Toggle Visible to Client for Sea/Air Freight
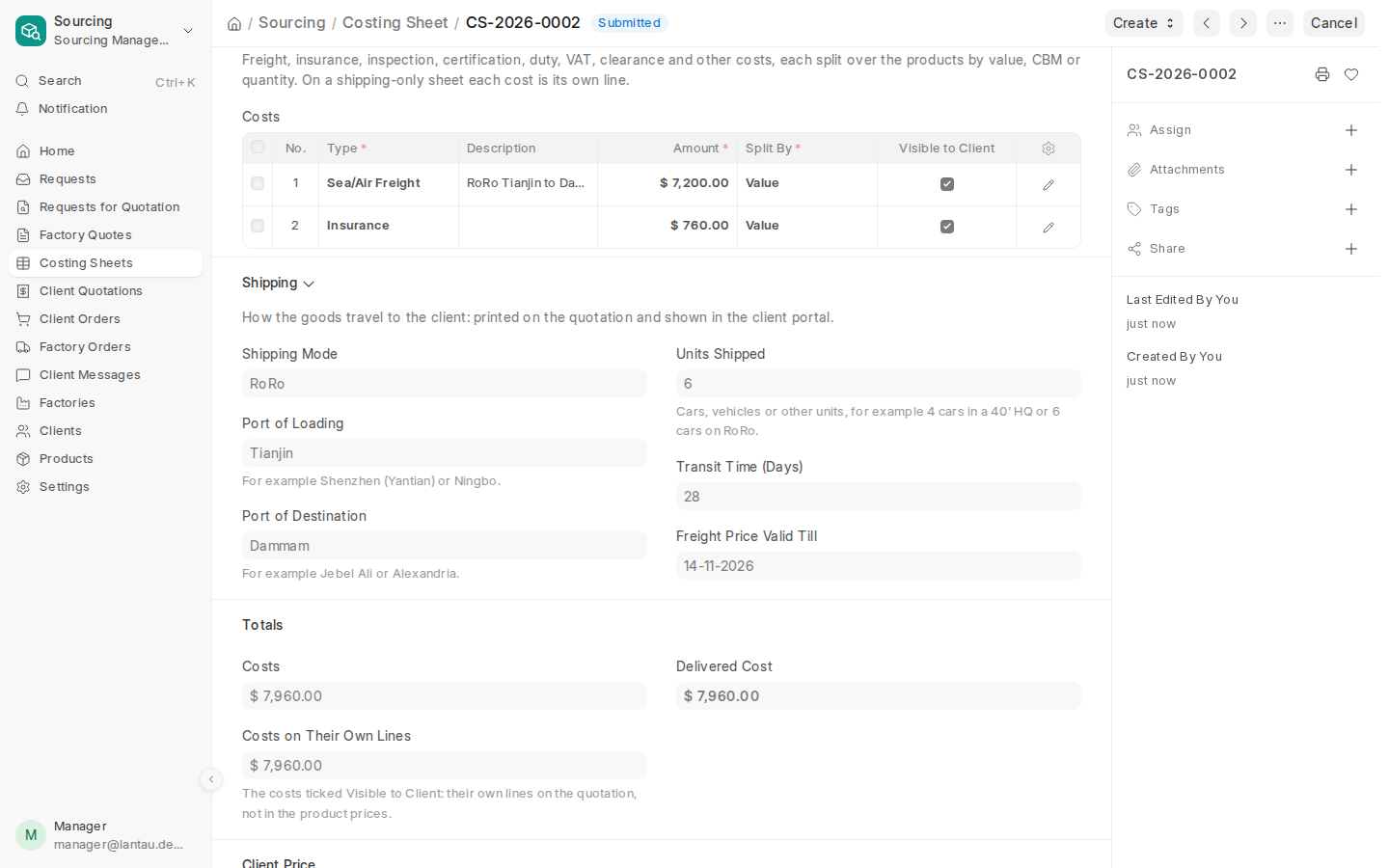 click(947, 184)
